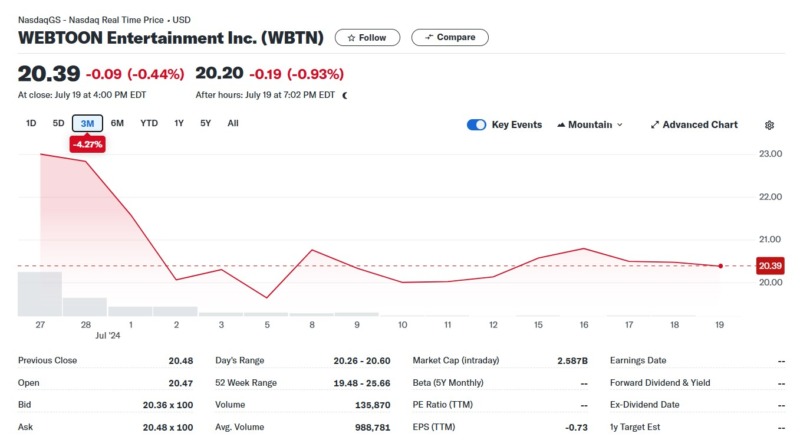The height and width of the screenshot is (443, 800).
Task: Click the 1y Target Est label
Action: [635, 427]
